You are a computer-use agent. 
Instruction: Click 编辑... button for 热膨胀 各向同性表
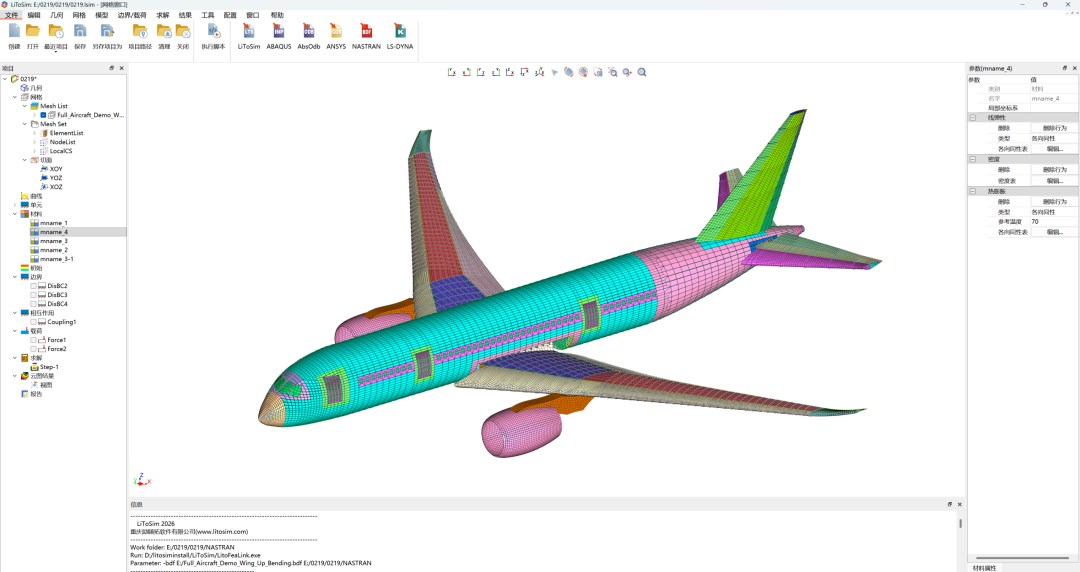(1054, 232)
